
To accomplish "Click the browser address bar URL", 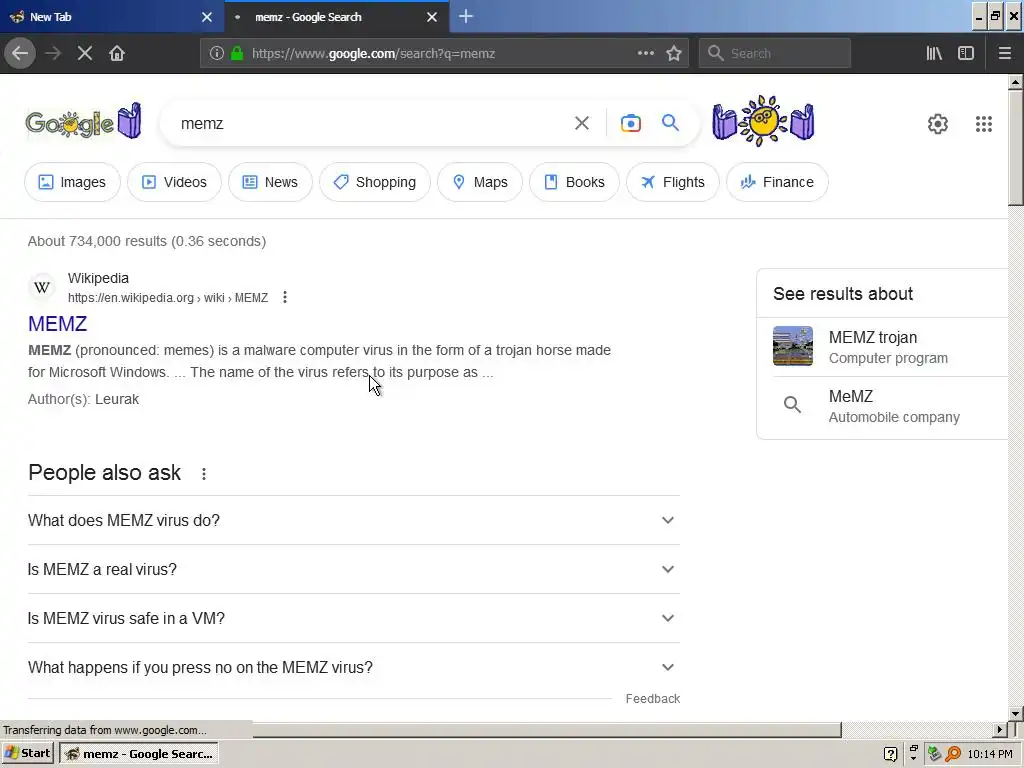I will 373,54.
